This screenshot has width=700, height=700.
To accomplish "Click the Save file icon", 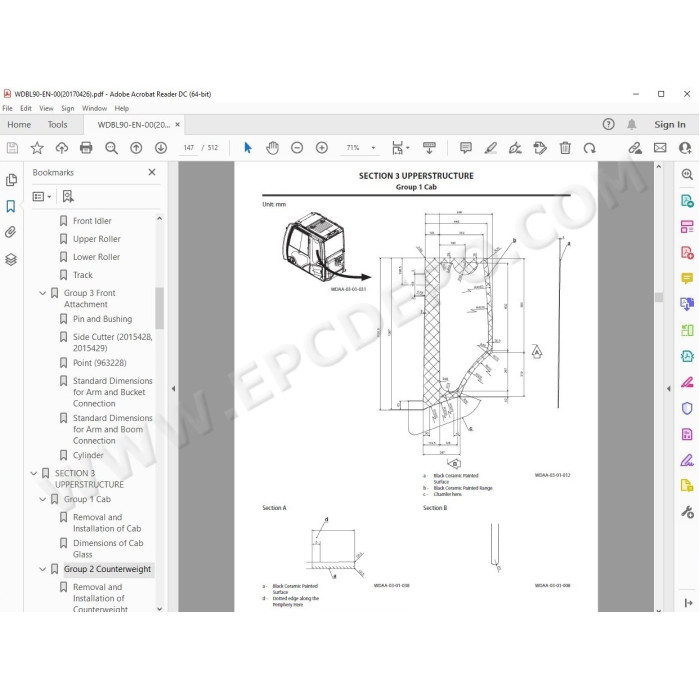I will 12,148.
